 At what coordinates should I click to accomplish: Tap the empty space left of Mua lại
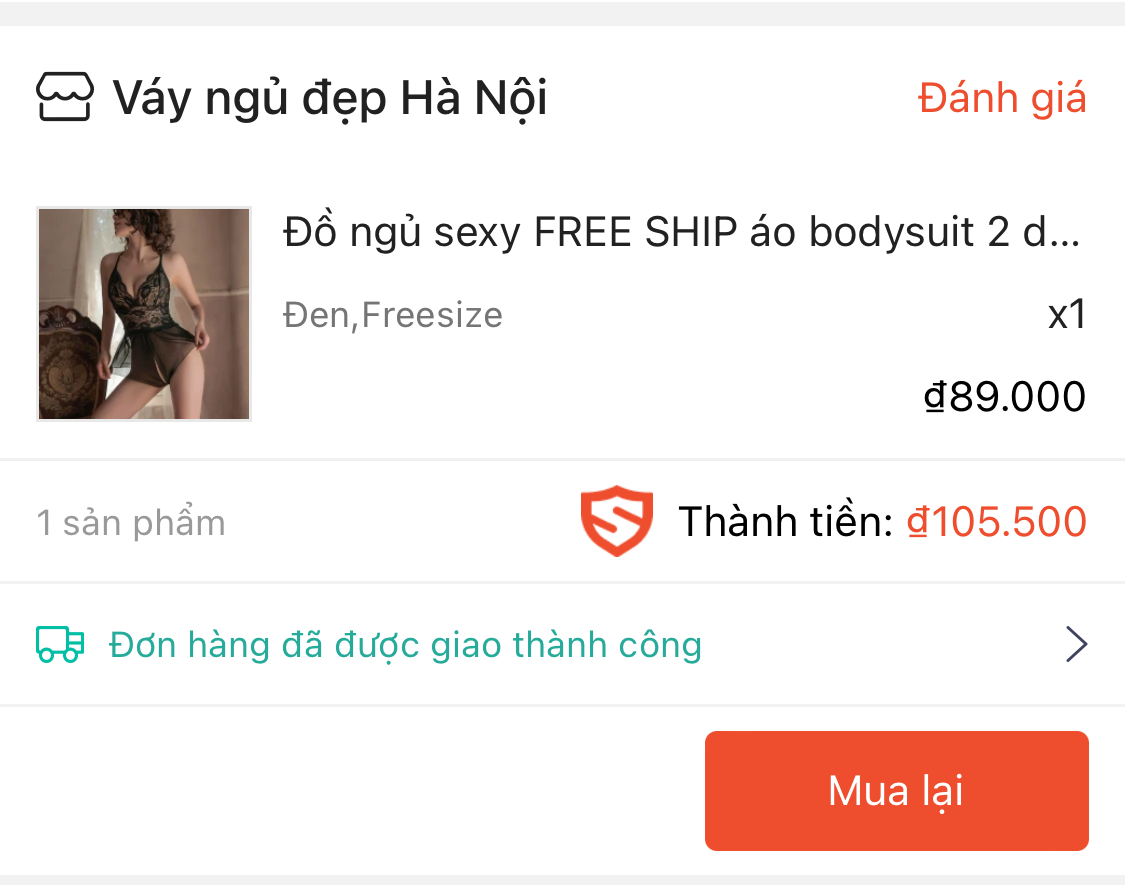[x=352, y=790]
